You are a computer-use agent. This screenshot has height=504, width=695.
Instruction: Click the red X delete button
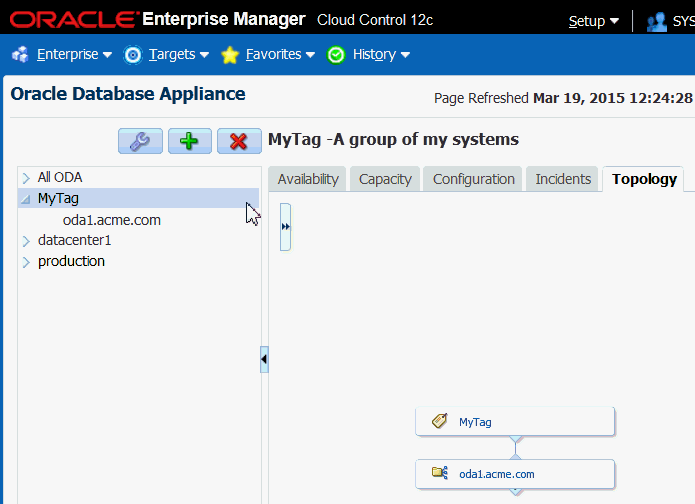[239, 141]
